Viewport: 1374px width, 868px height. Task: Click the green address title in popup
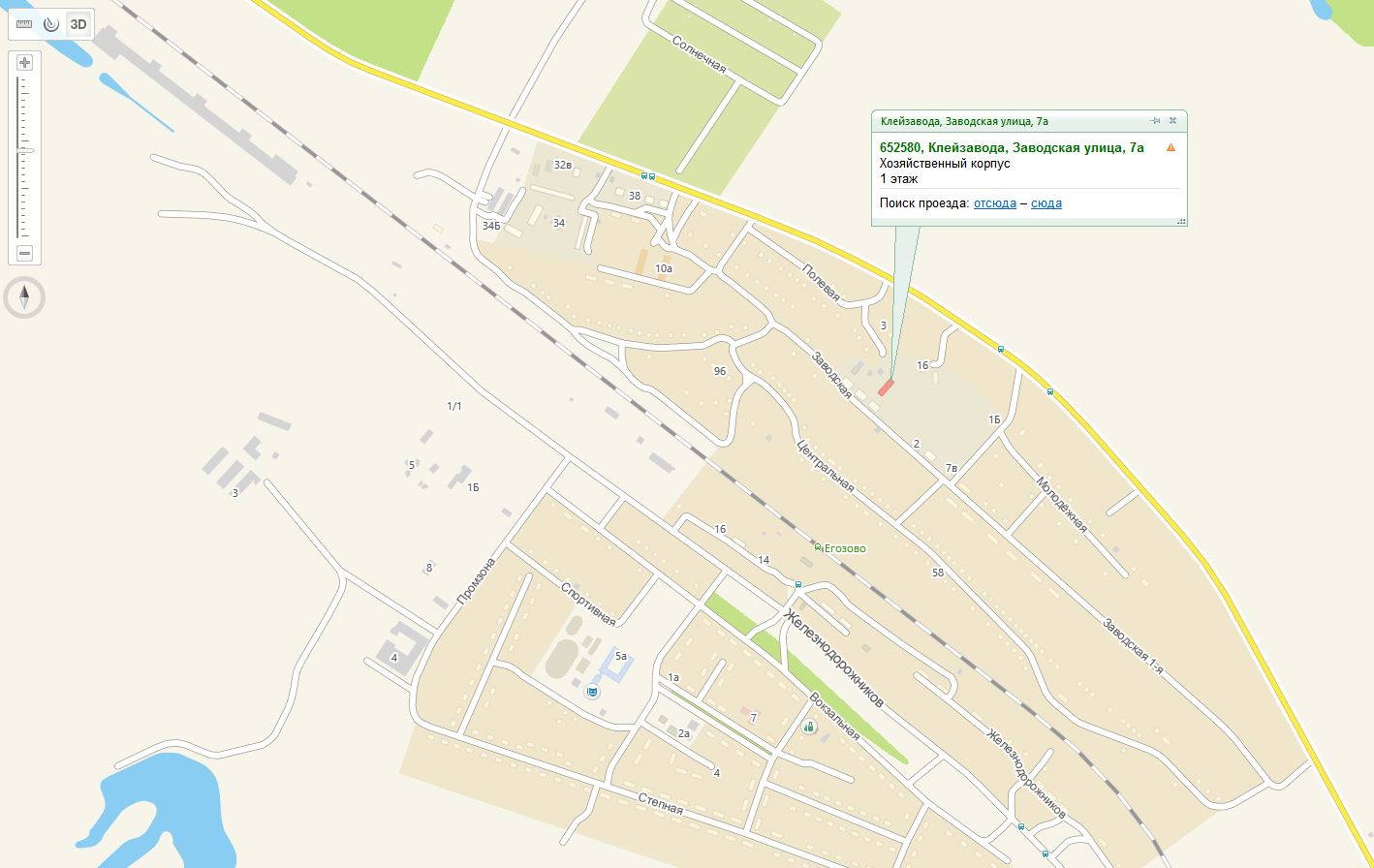pyautogui.click(x=1012, y=147)
